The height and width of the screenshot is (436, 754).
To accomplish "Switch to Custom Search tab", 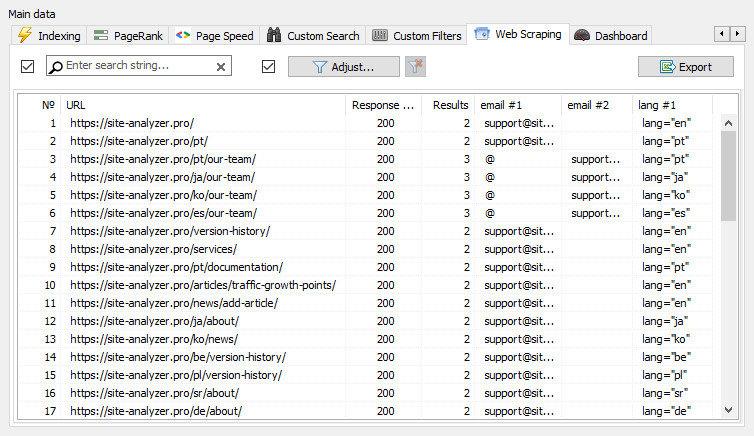I will coord(313,36).
